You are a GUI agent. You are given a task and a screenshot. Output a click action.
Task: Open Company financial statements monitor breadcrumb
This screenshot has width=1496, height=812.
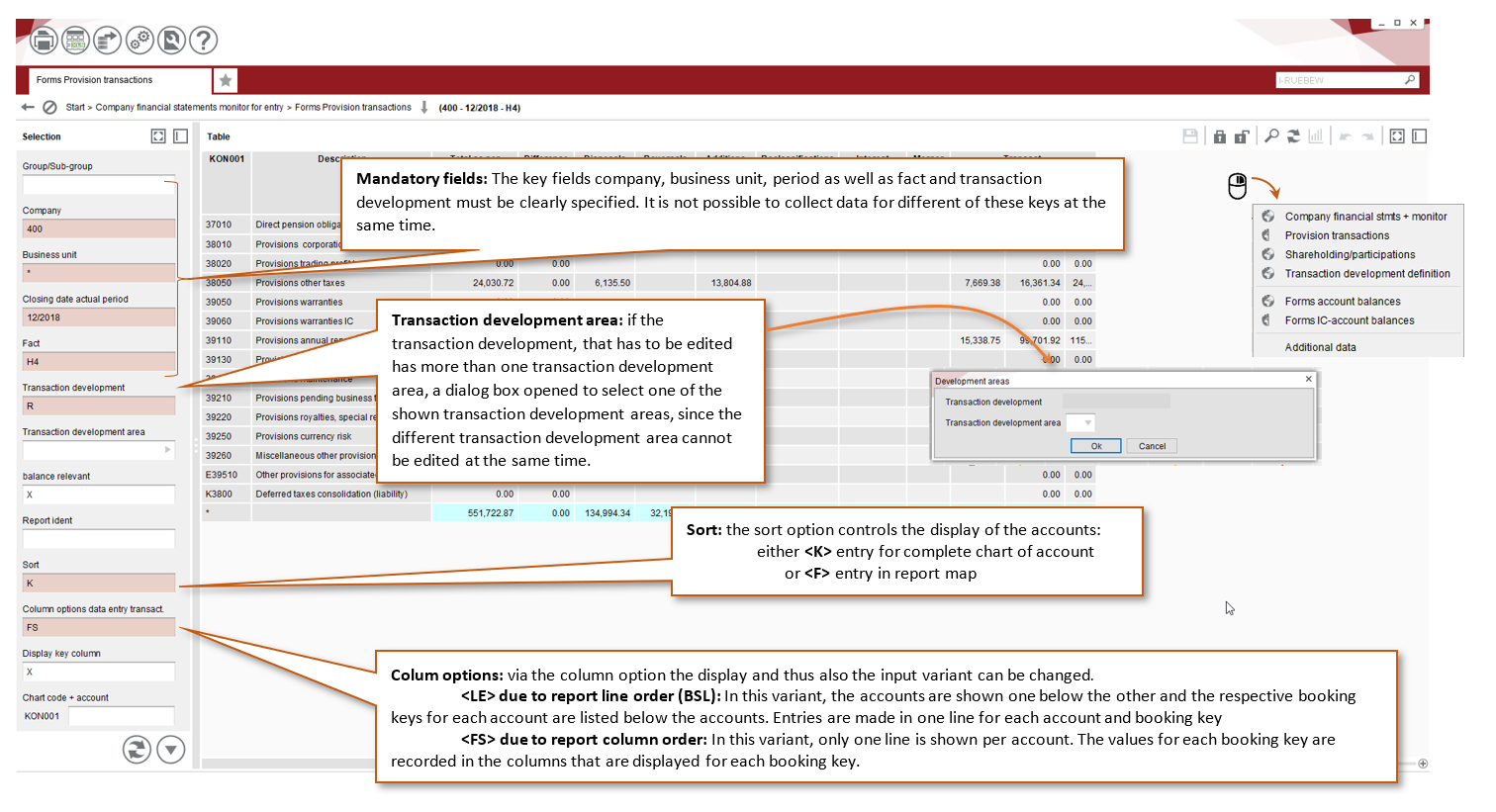189,107
